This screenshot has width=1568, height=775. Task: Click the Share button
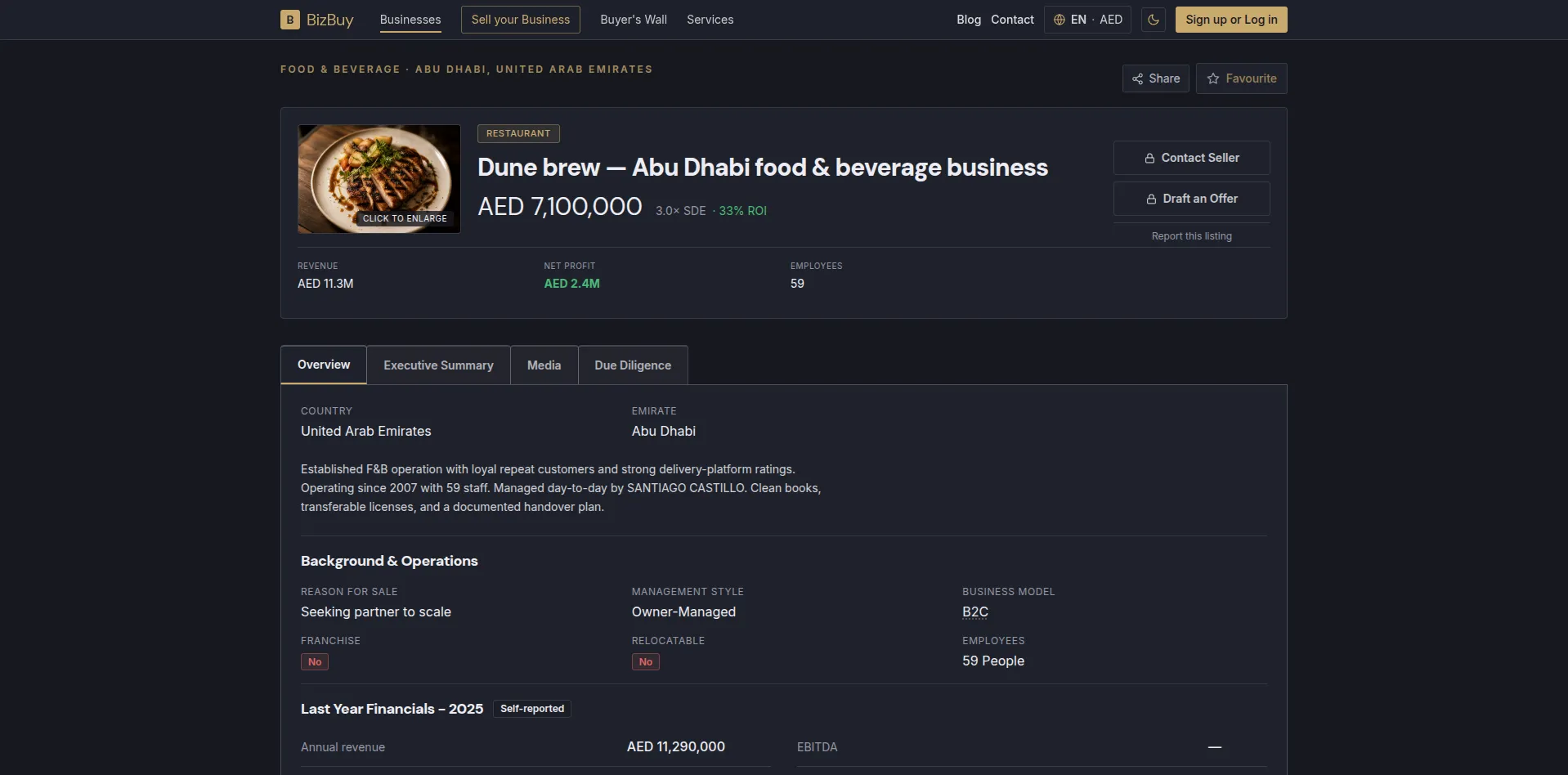coord(1156,78)
